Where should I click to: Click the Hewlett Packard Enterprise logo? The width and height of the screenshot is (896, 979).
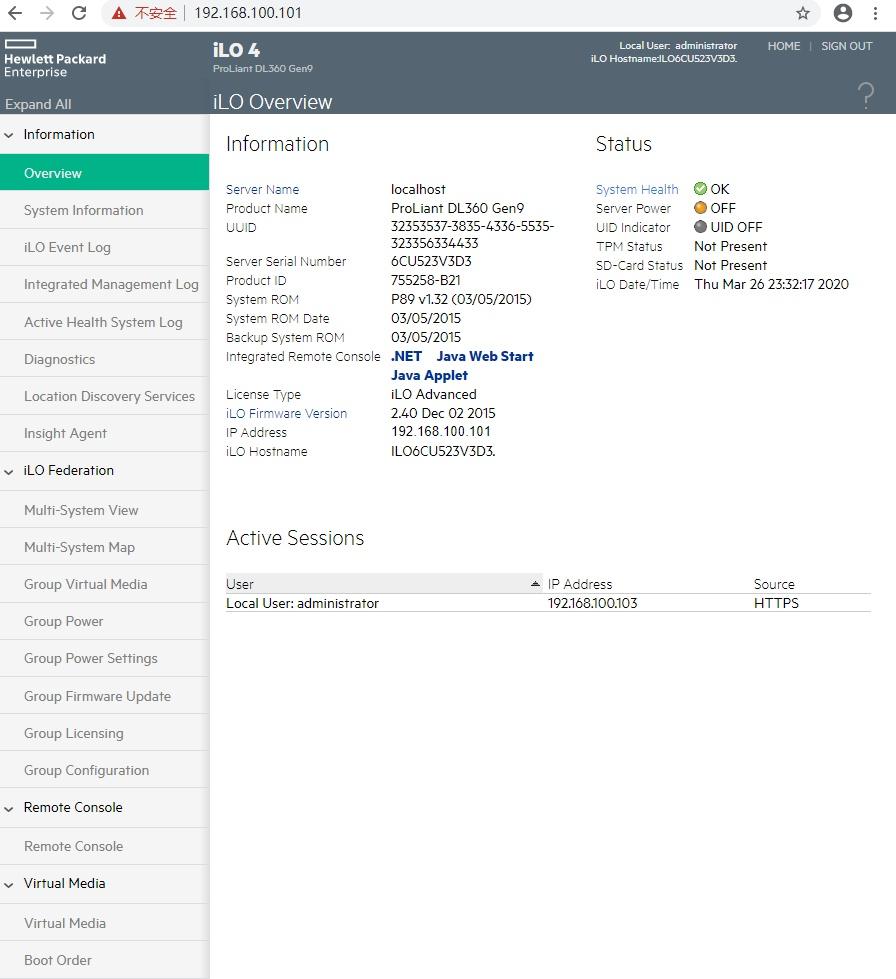(55, 55)
